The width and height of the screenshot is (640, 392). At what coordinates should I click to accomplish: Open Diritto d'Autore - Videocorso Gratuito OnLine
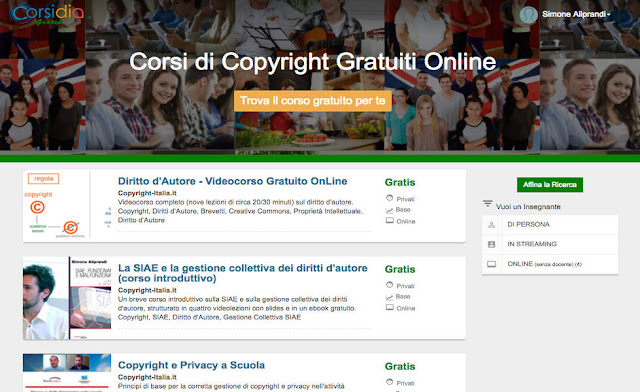(233, 181)
